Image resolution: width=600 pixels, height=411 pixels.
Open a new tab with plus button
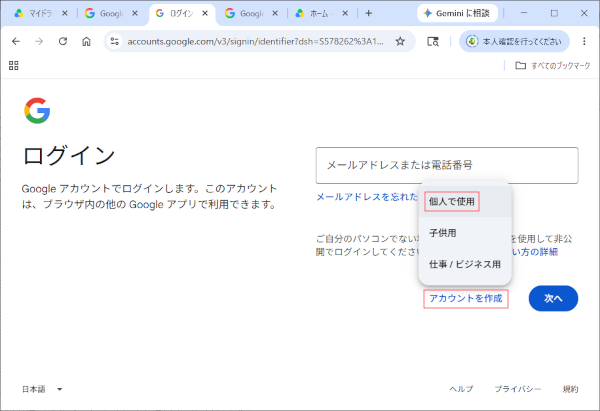point(368,13)
